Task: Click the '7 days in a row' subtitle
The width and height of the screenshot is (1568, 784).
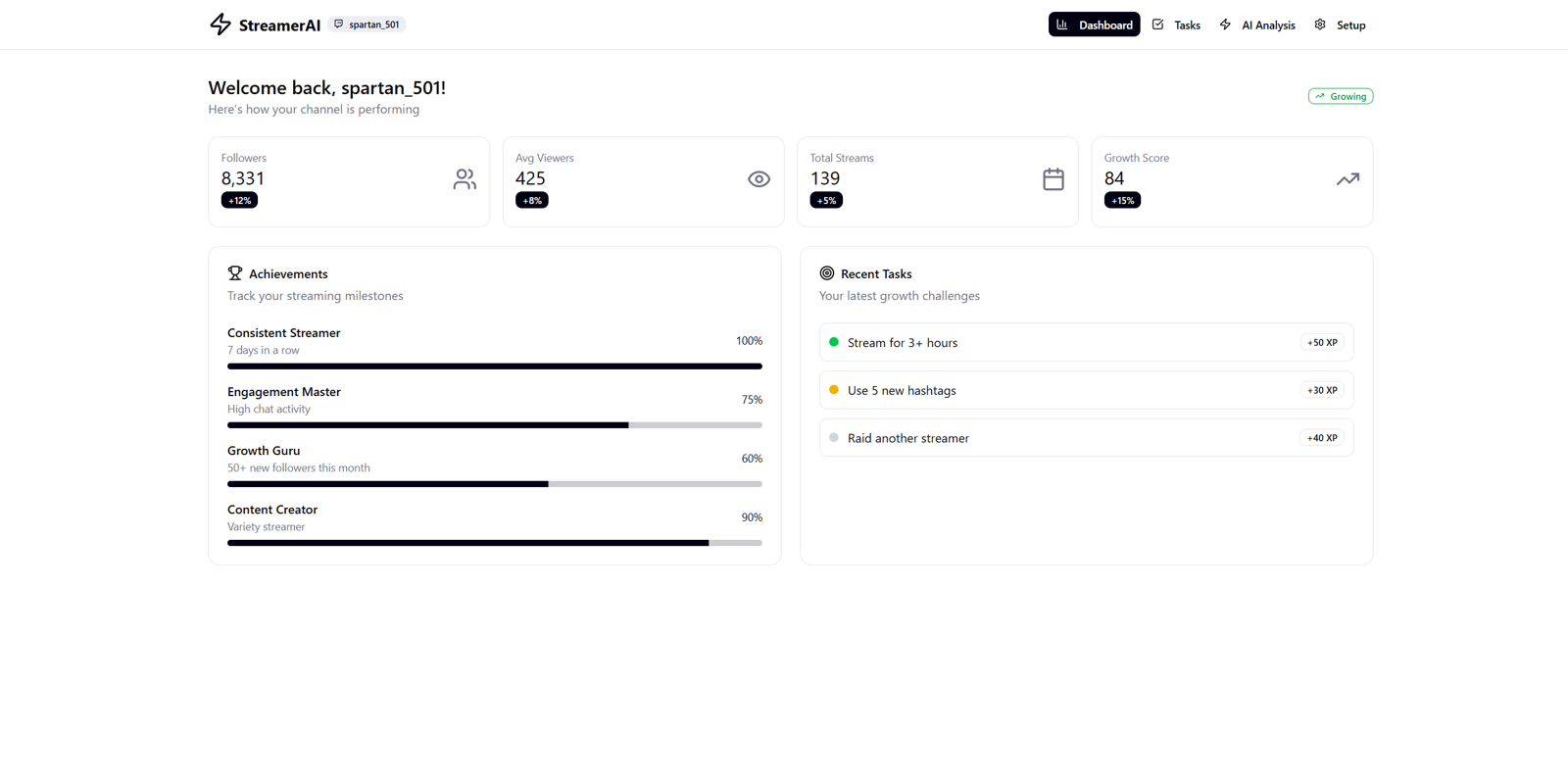Action: tap(264, 350)
